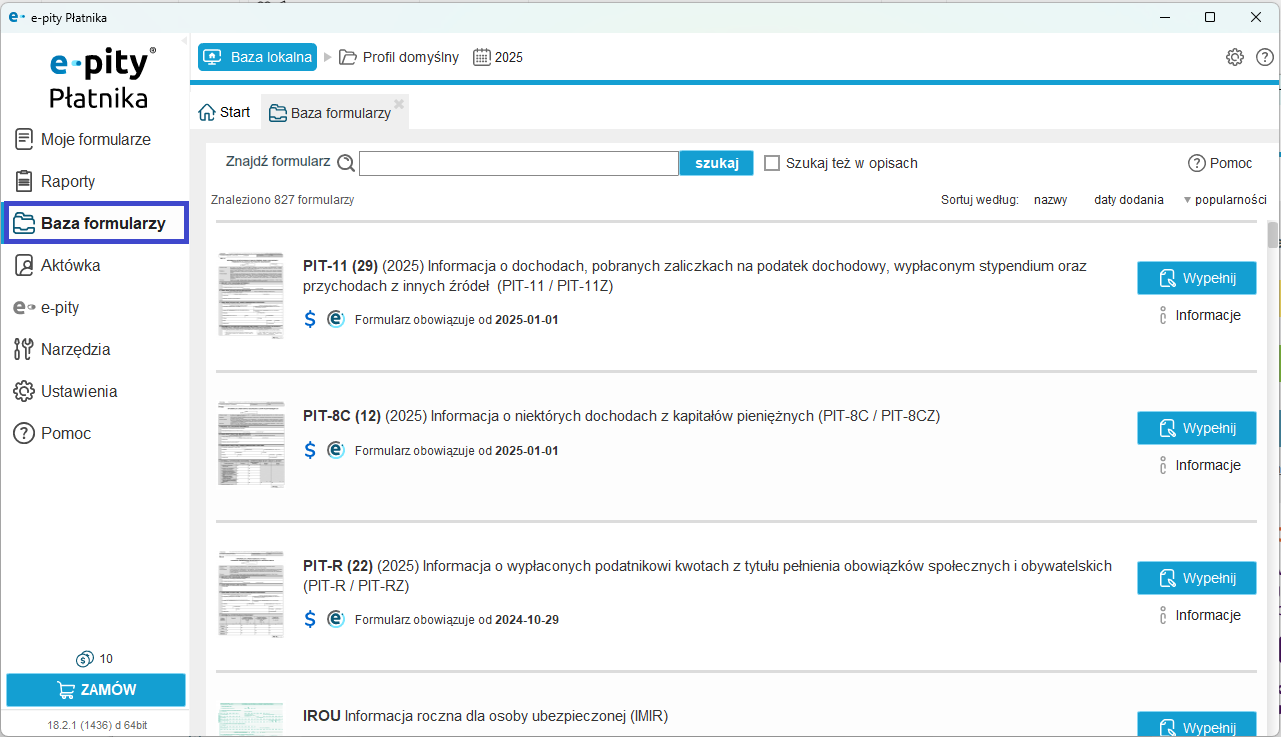Click the coins icon showing 10 credits

(x=85, y=659)
